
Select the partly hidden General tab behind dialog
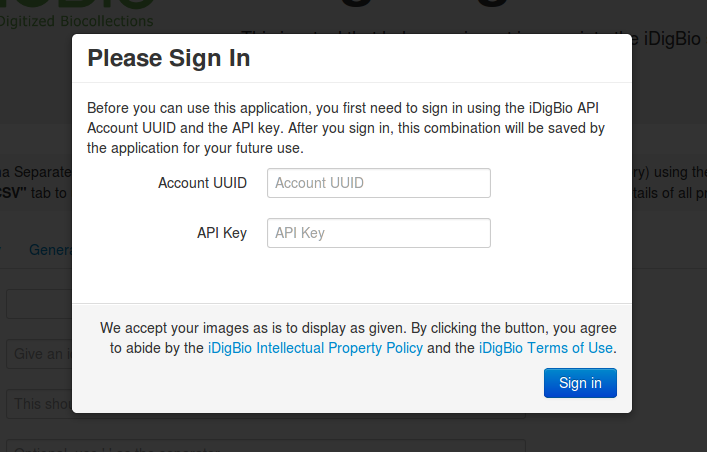point(50,249)
